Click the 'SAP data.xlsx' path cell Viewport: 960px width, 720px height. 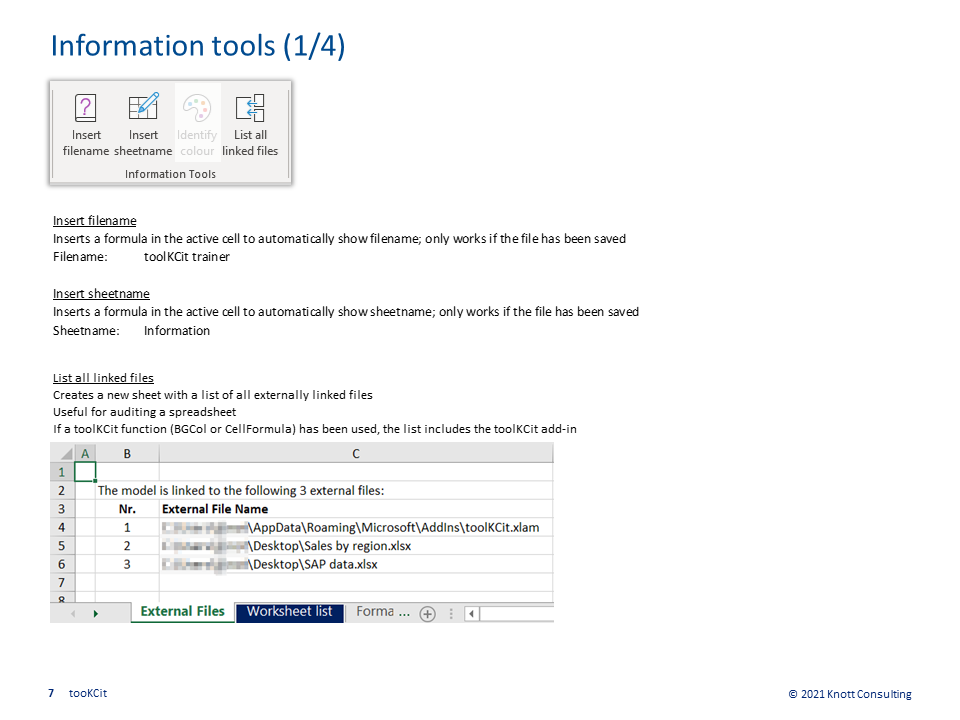[356, 564]
